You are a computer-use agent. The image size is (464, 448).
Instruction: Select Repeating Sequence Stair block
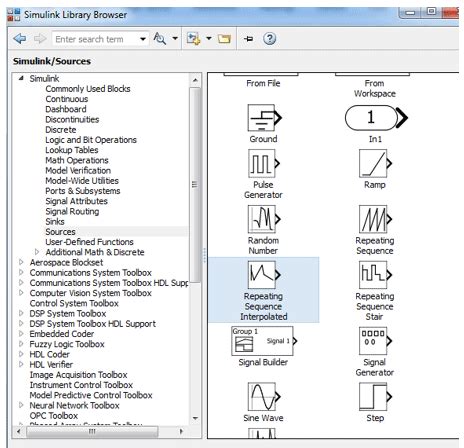375,275
